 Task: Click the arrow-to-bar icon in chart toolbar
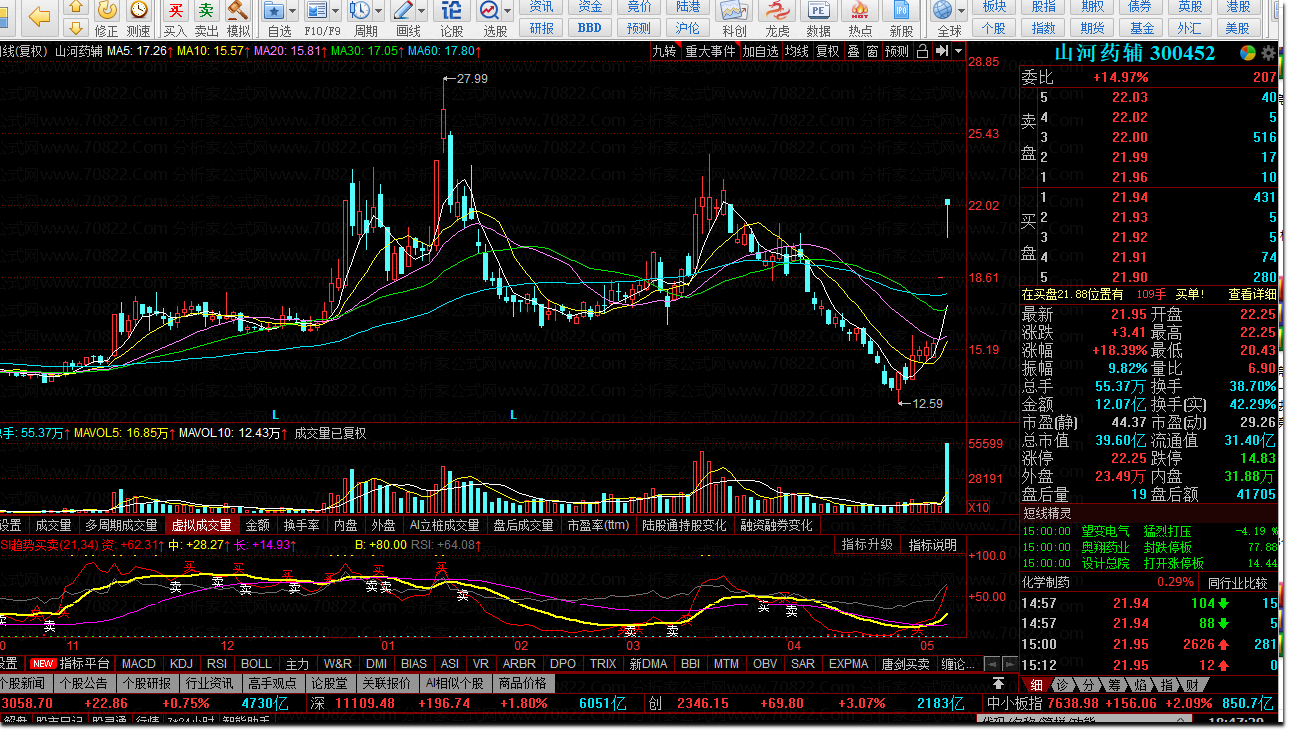coord(941,51)
